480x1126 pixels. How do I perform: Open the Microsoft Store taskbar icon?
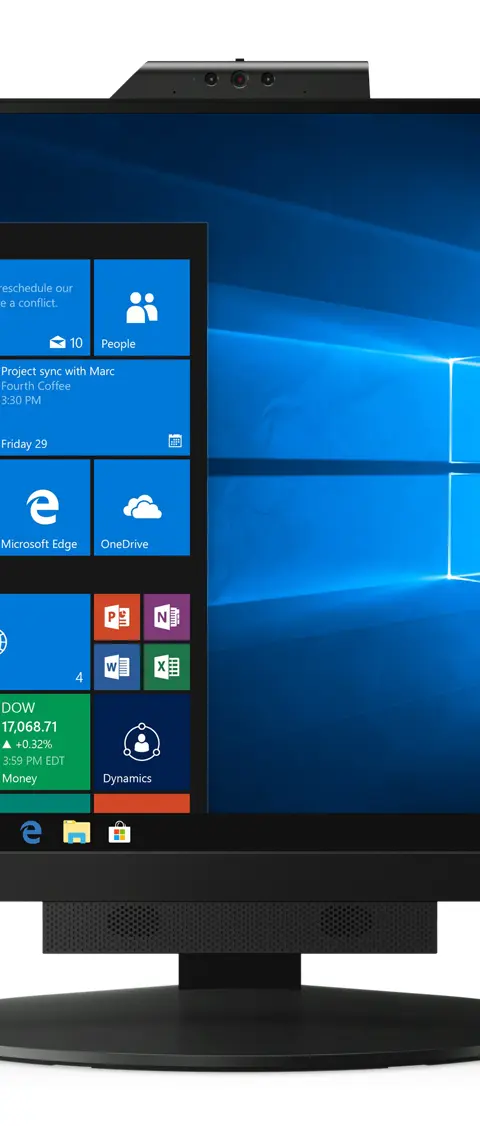click(x=119, y=833)
